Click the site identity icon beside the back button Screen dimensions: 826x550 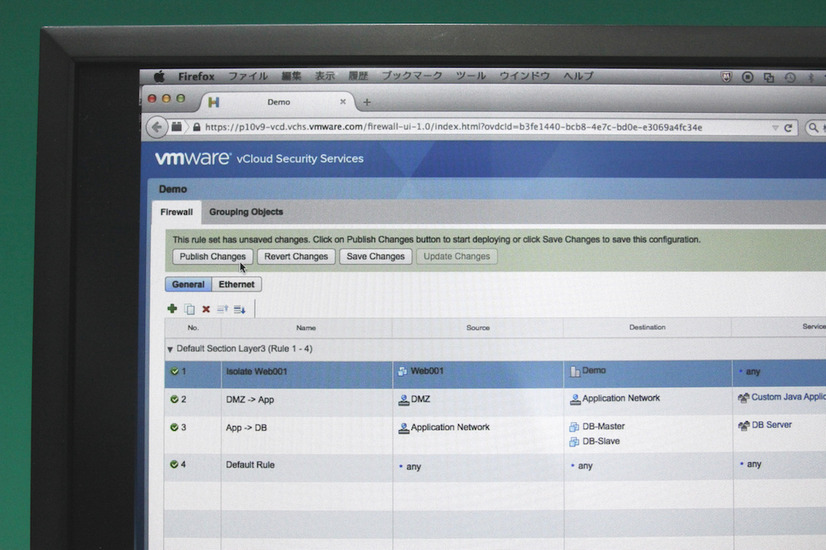tap(177, 126)
